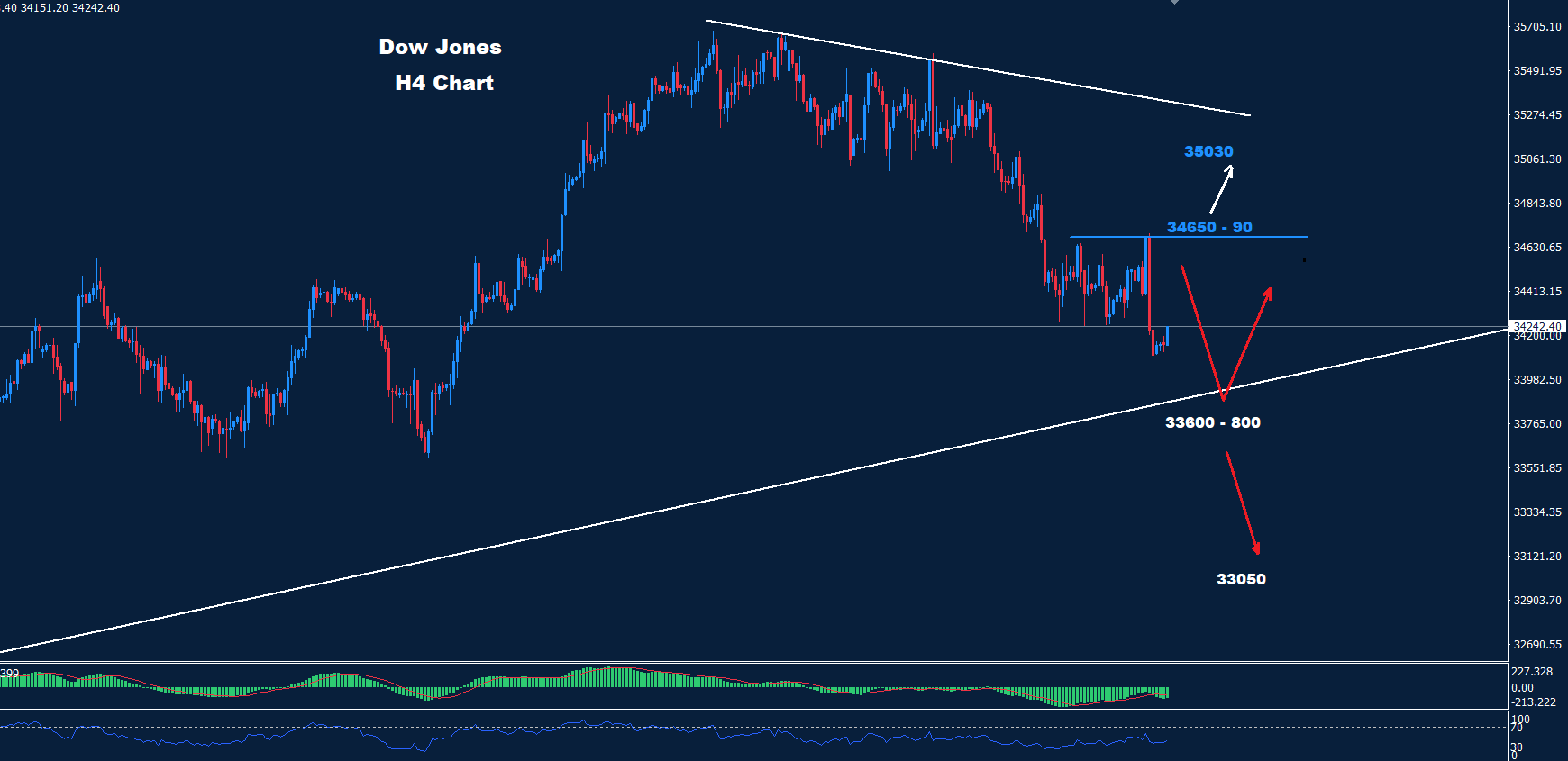The width and height of the screenshot is (1568, 761).
Task: Click the OHLC price readout at top left
Action: [x=61, y=8]
